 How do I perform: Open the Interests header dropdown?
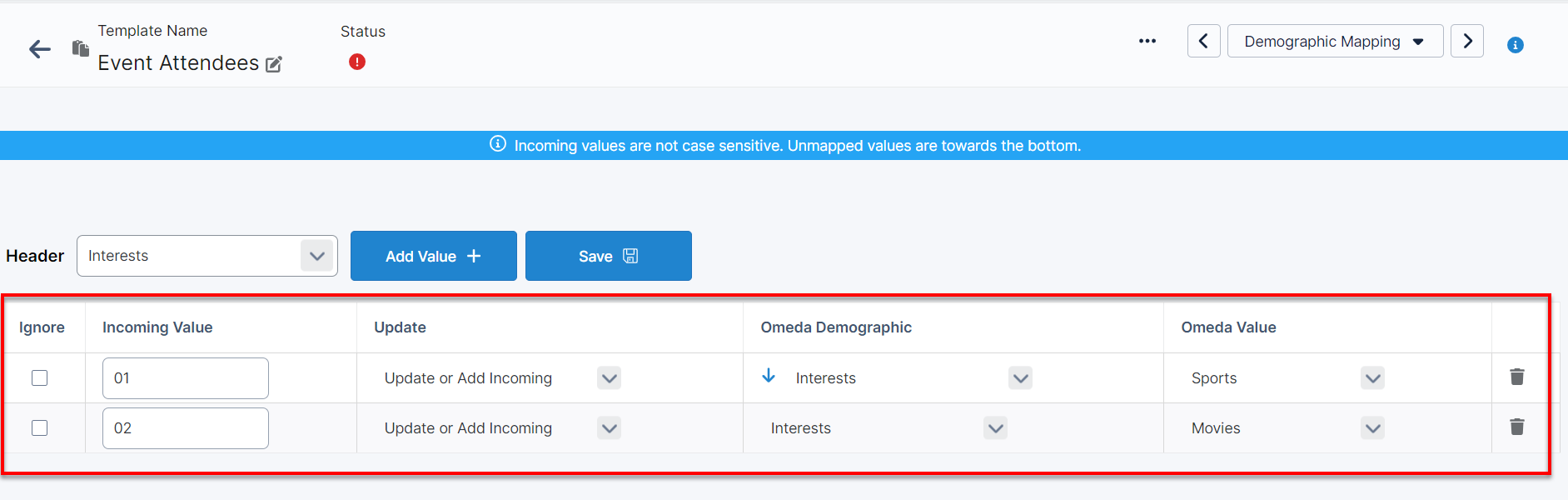(x=316, y=256)
